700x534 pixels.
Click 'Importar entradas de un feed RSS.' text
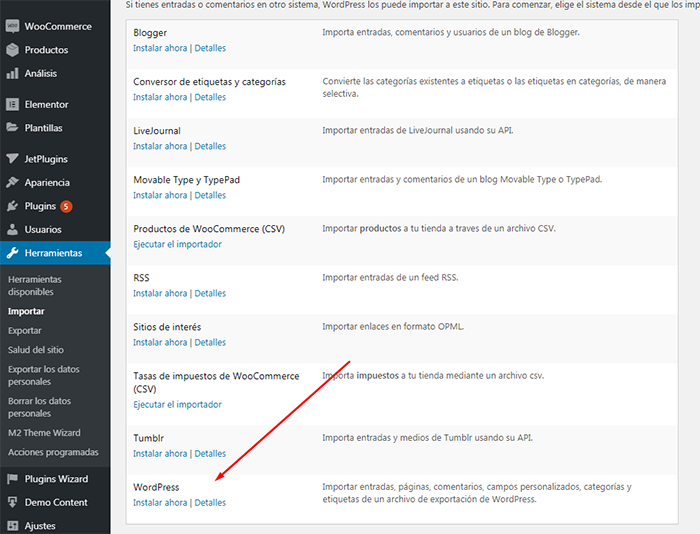pyautogui.click(x=390, y=278)
